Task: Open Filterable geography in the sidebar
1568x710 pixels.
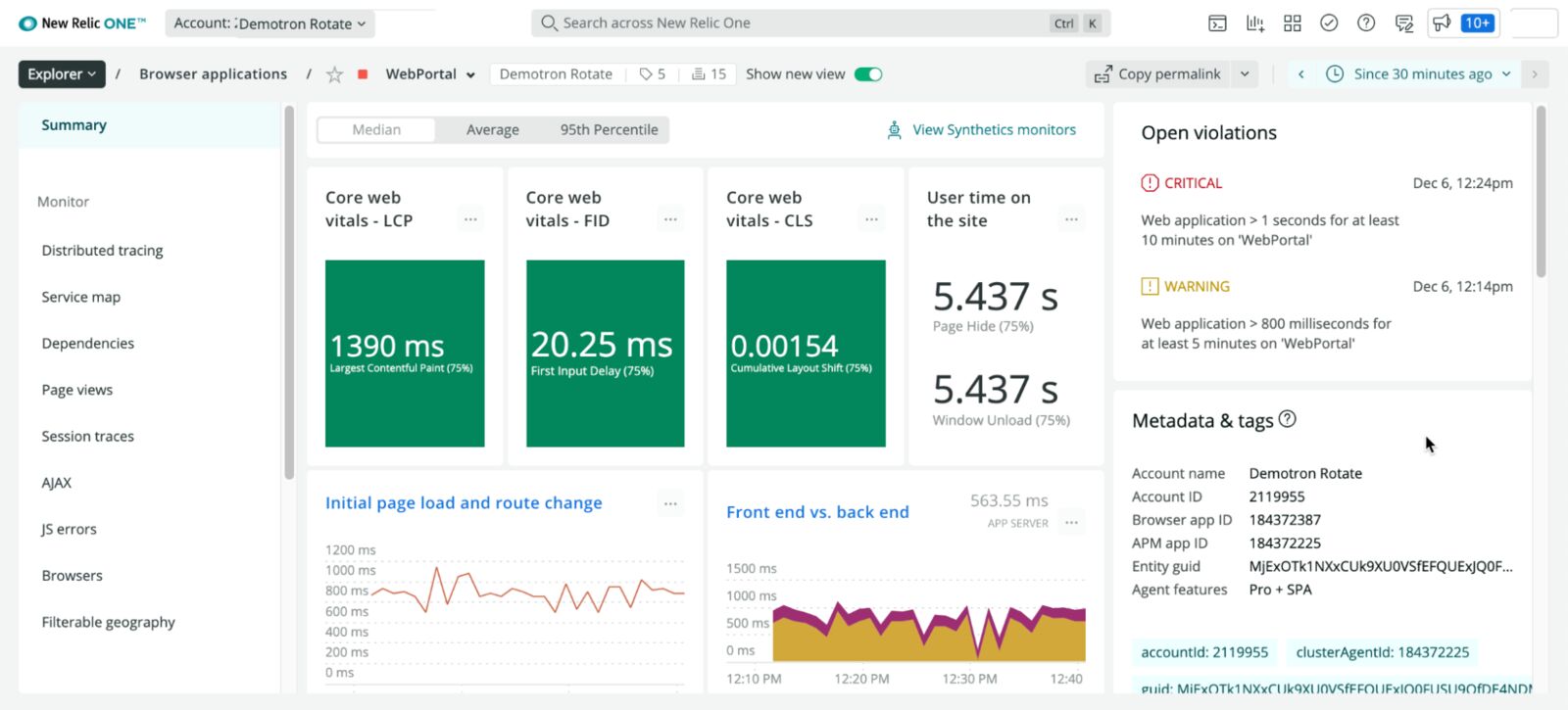Action: point(108,623)
